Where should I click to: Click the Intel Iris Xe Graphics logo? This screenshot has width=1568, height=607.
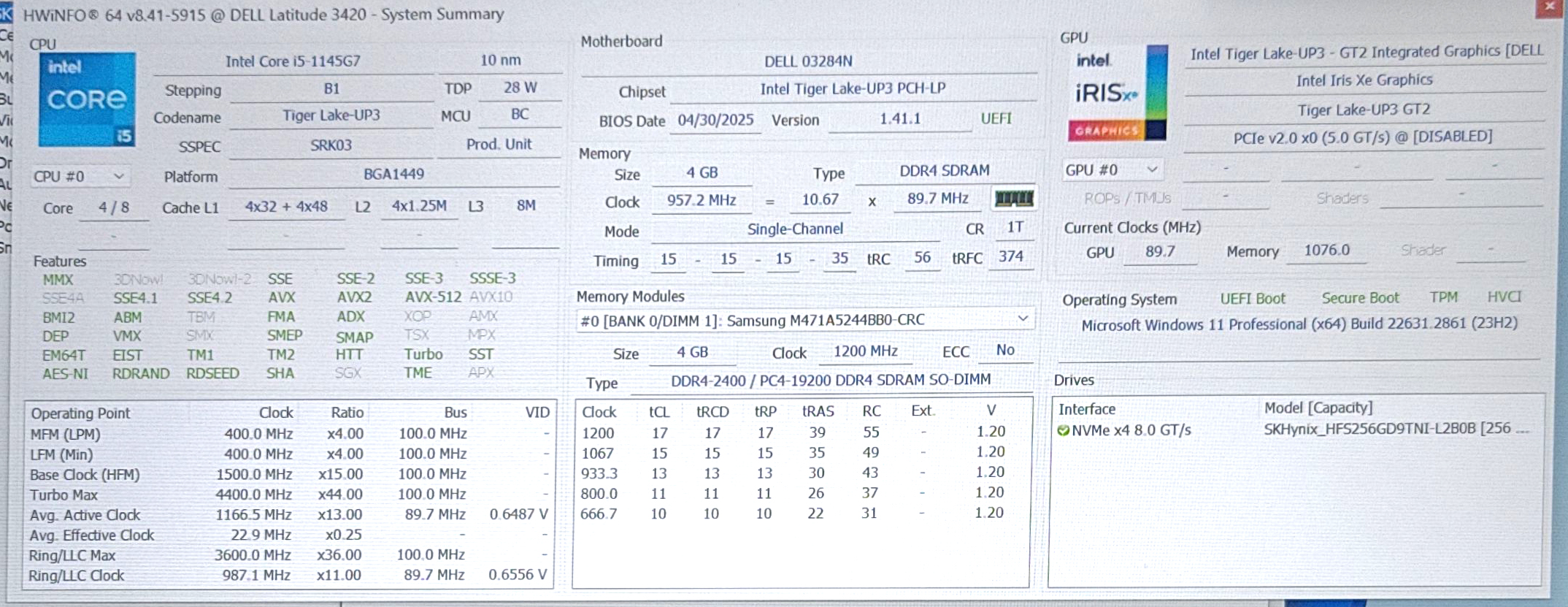point(1117,93)
